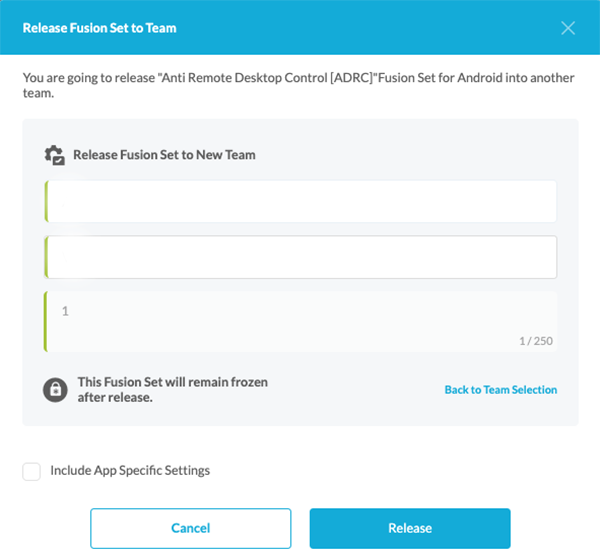The height and width of the screenshot is (559, 600).
Task: Click the green accent bar on second field
Action: (x=46, y=257)
